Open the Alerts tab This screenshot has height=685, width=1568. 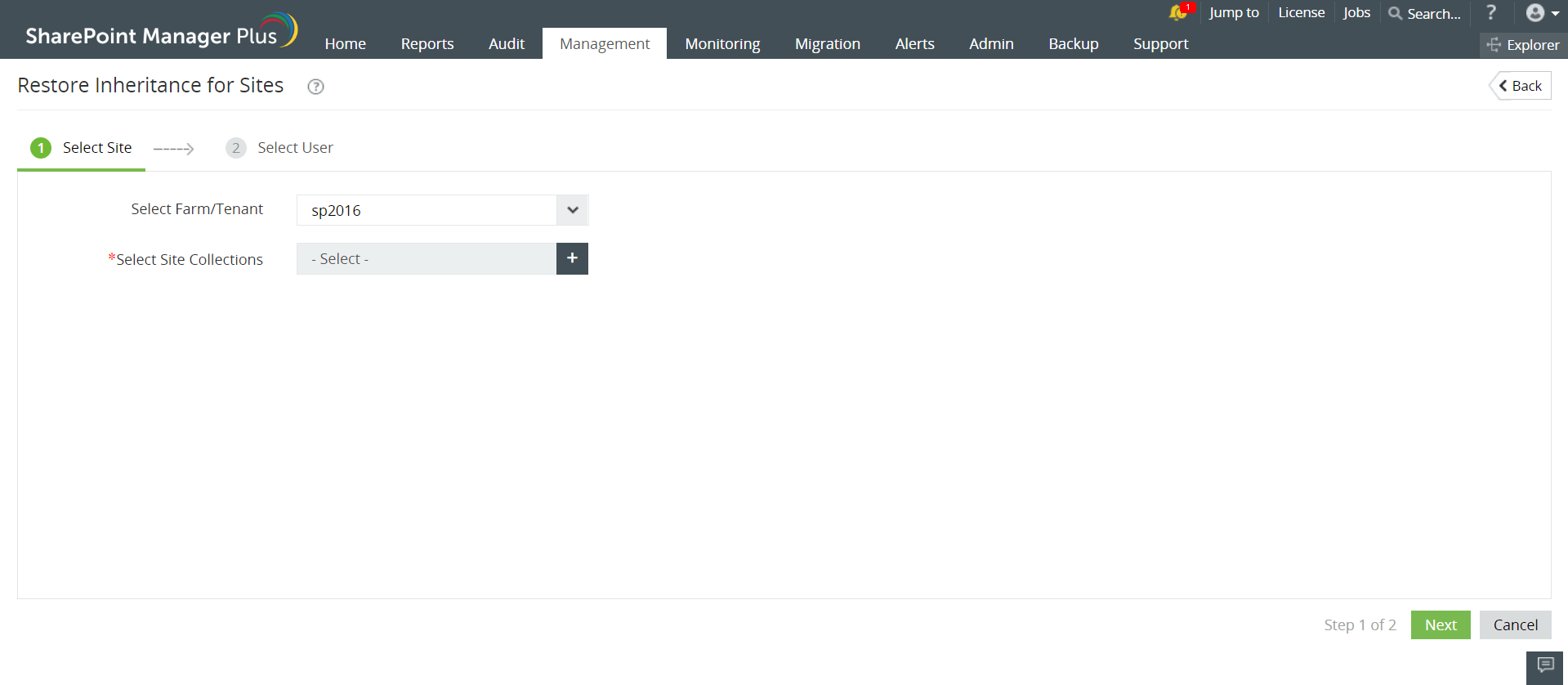pyautogui.click(x=914, y=43)
